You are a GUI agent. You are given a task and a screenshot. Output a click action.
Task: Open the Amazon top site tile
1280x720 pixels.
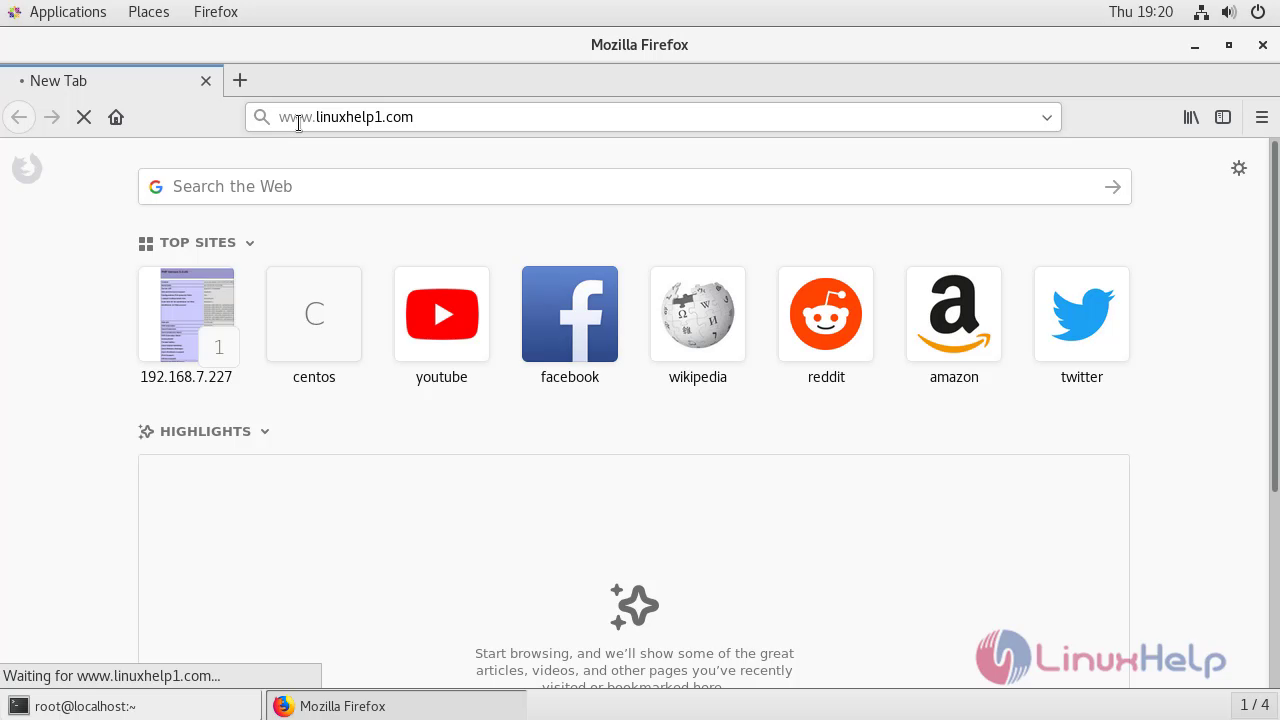click(x=954, y=314)
